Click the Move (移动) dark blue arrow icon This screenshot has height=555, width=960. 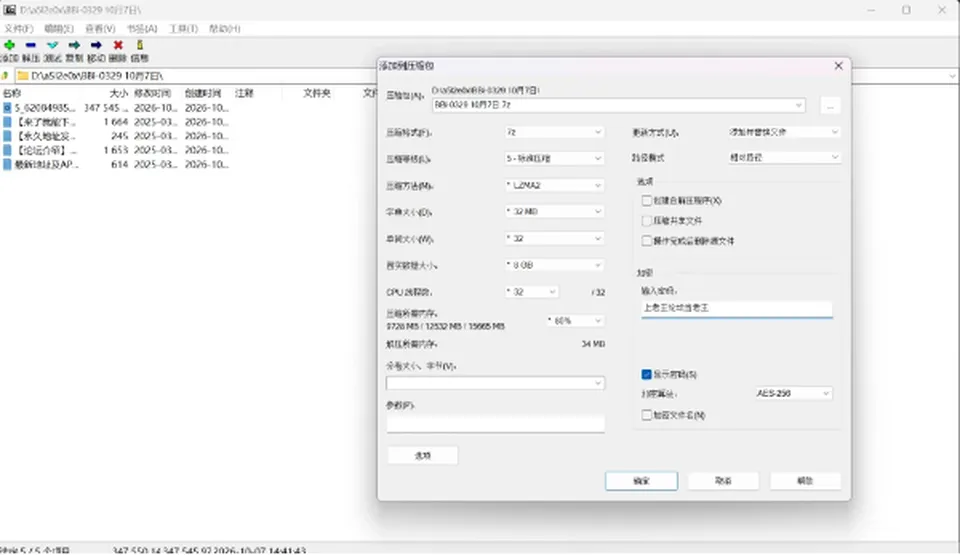click(x=96, y=45)
